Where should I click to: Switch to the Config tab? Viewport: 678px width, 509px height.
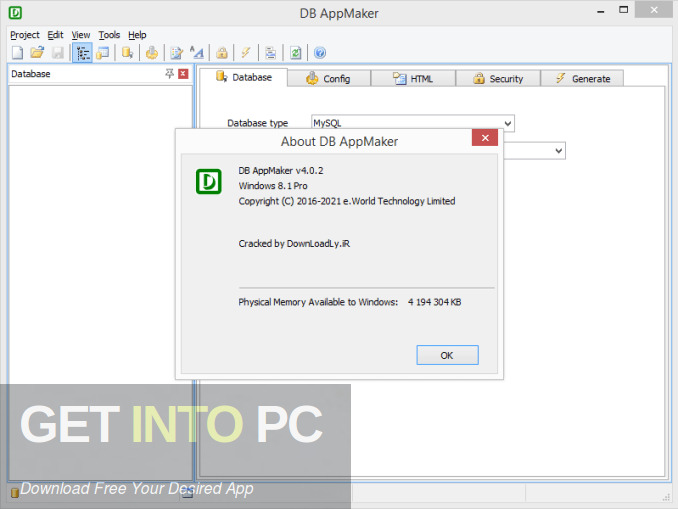pos(329,79)
